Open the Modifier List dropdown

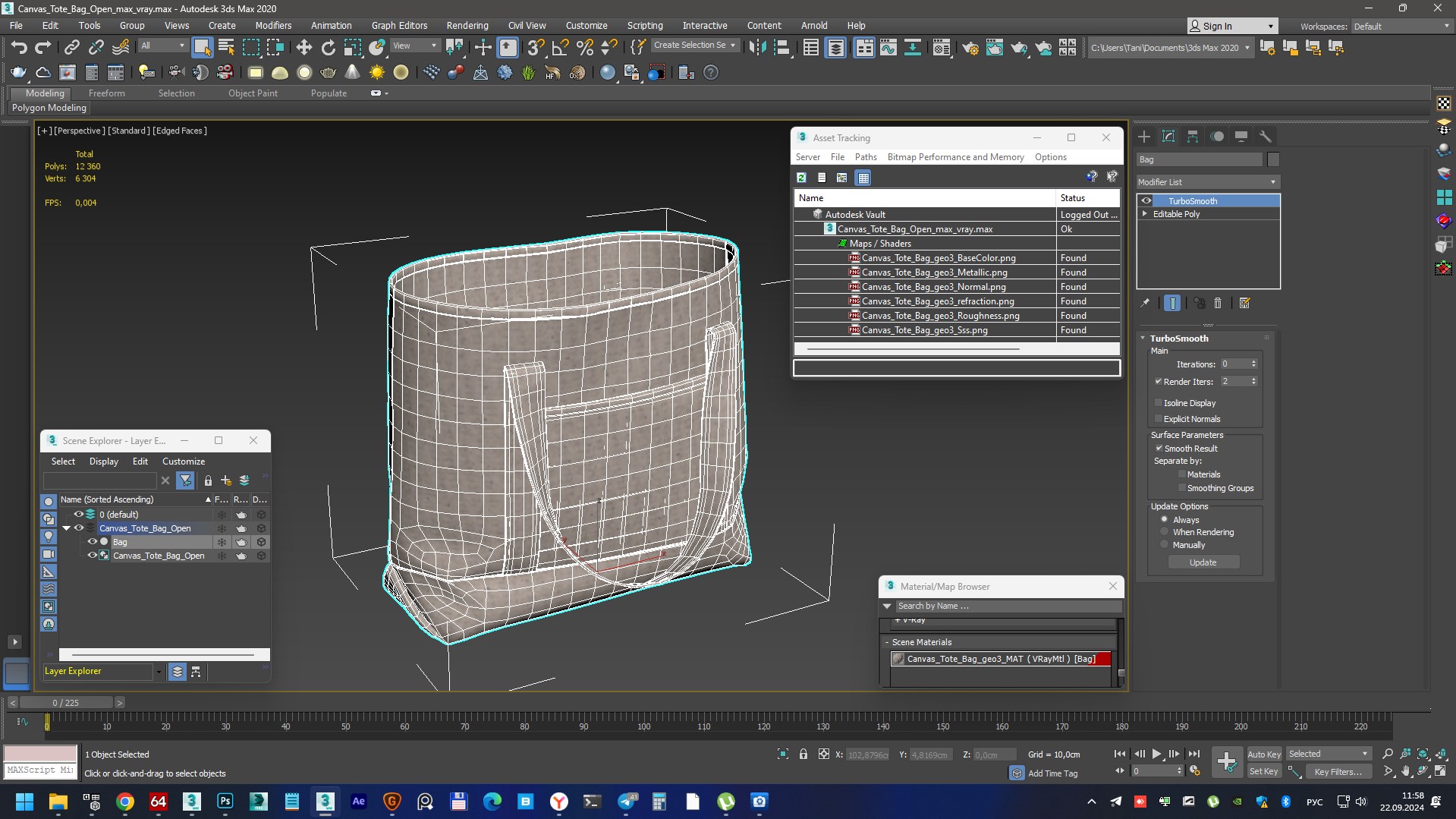click(1207, 182)
